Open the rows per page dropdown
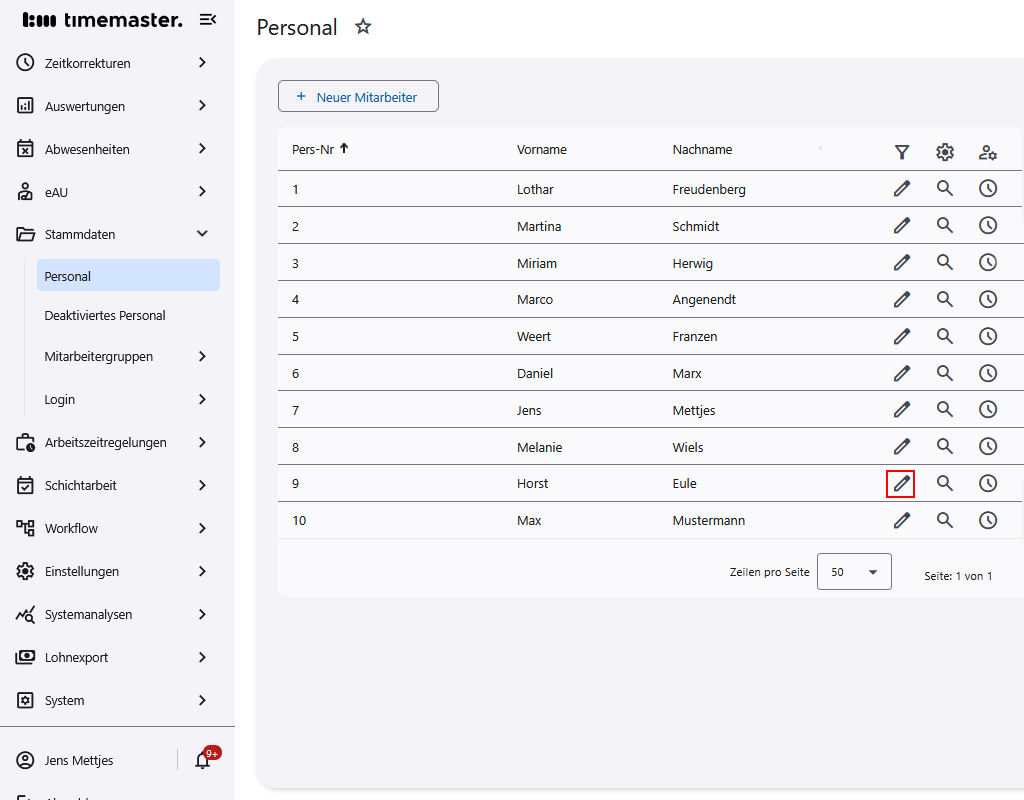 pyautogui.click(x=854, y=572)
